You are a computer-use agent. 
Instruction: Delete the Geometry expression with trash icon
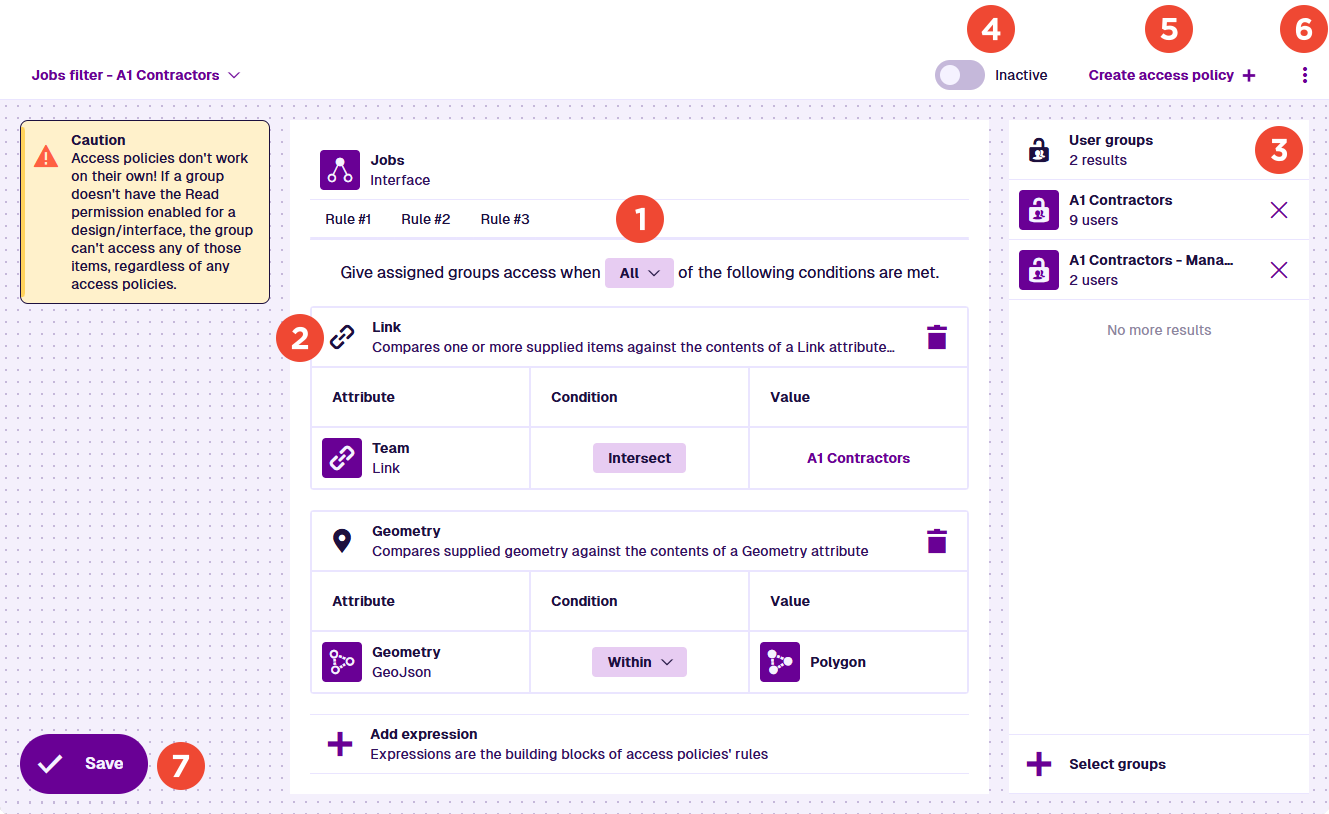click(936, 541)
